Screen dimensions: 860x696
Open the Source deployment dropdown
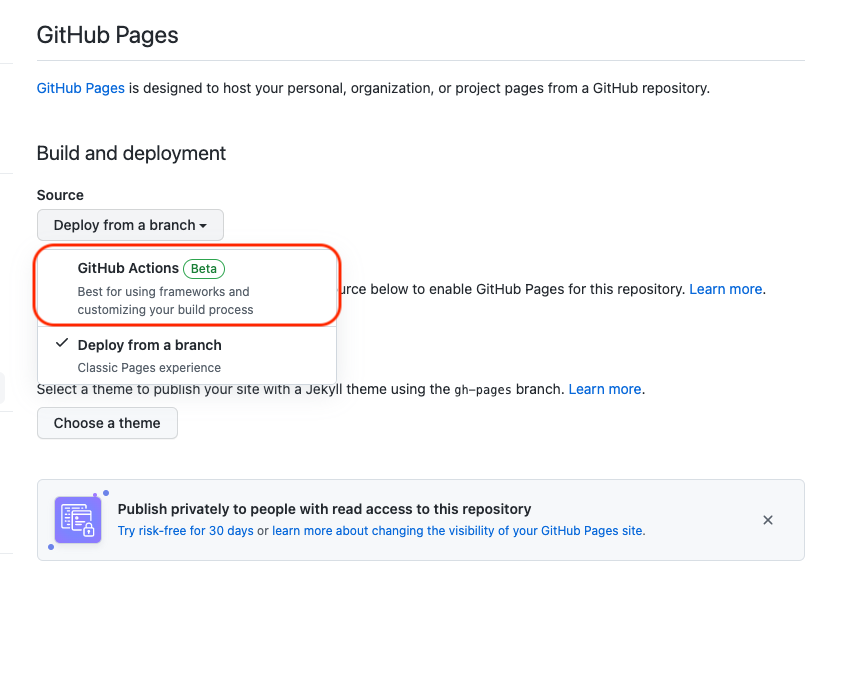coord(130,225)
